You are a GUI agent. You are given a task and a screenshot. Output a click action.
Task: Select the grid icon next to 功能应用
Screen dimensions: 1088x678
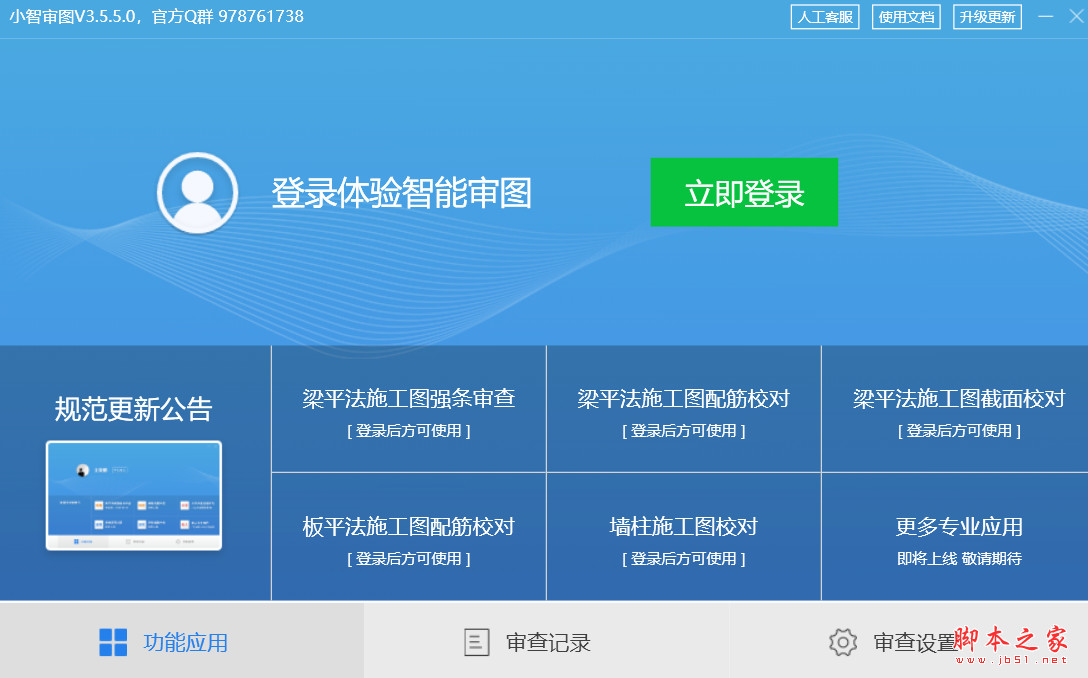point(113,640)
